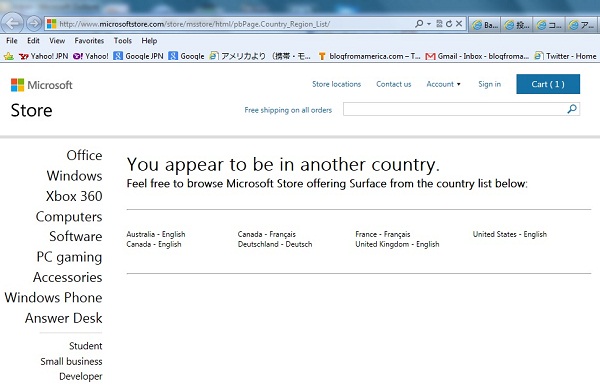600x387 pixels.
Task: Click the browser Back arrow button
Action: point(13,24)
